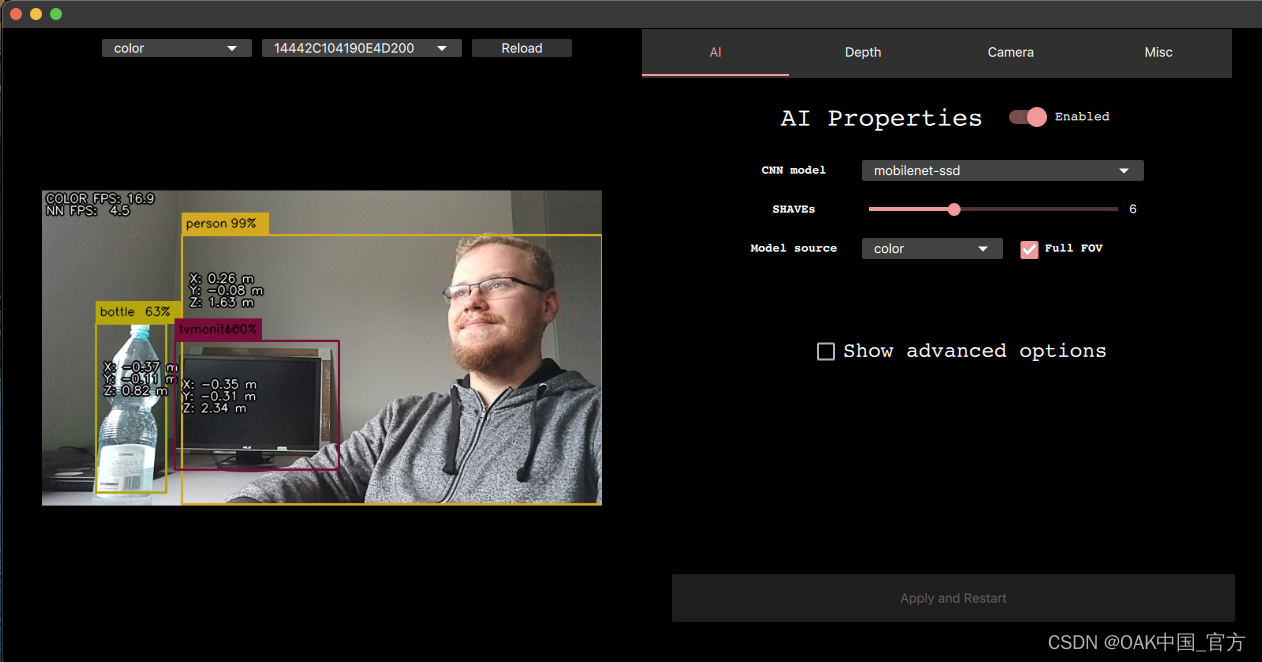Open the CNN model dropdown mobilenet-ssd
The width and height of the screenshot is (1262, 662).
point(1002,171)
